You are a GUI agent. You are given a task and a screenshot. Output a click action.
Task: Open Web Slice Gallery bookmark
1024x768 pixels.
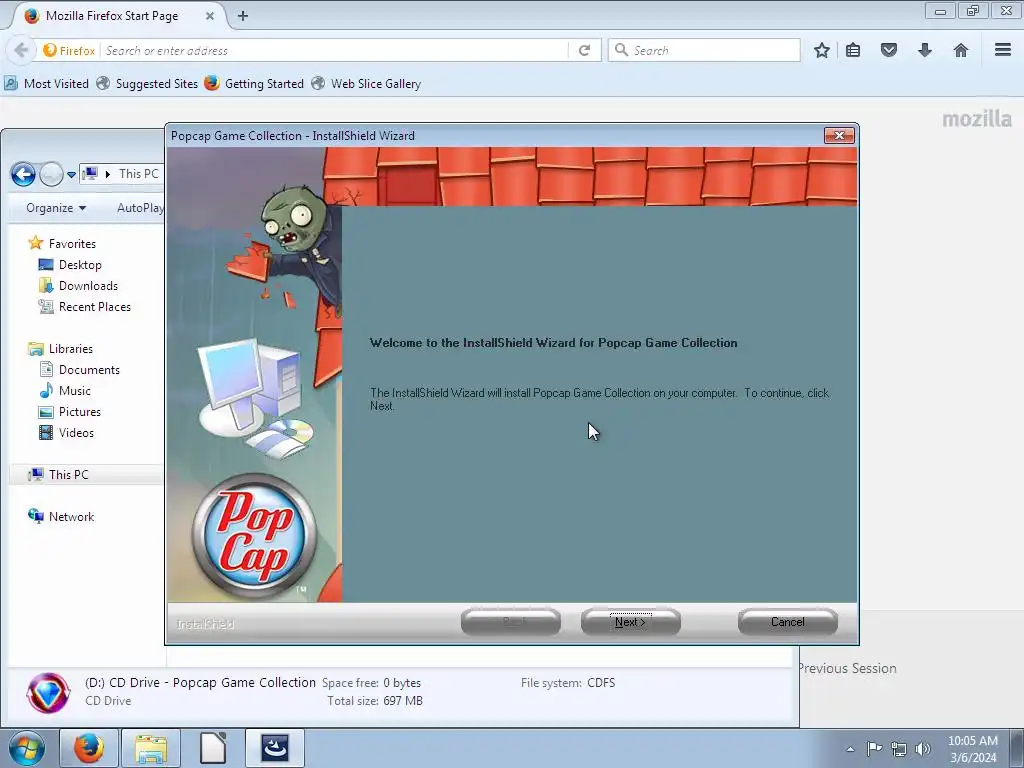click(x=366, y=84)
